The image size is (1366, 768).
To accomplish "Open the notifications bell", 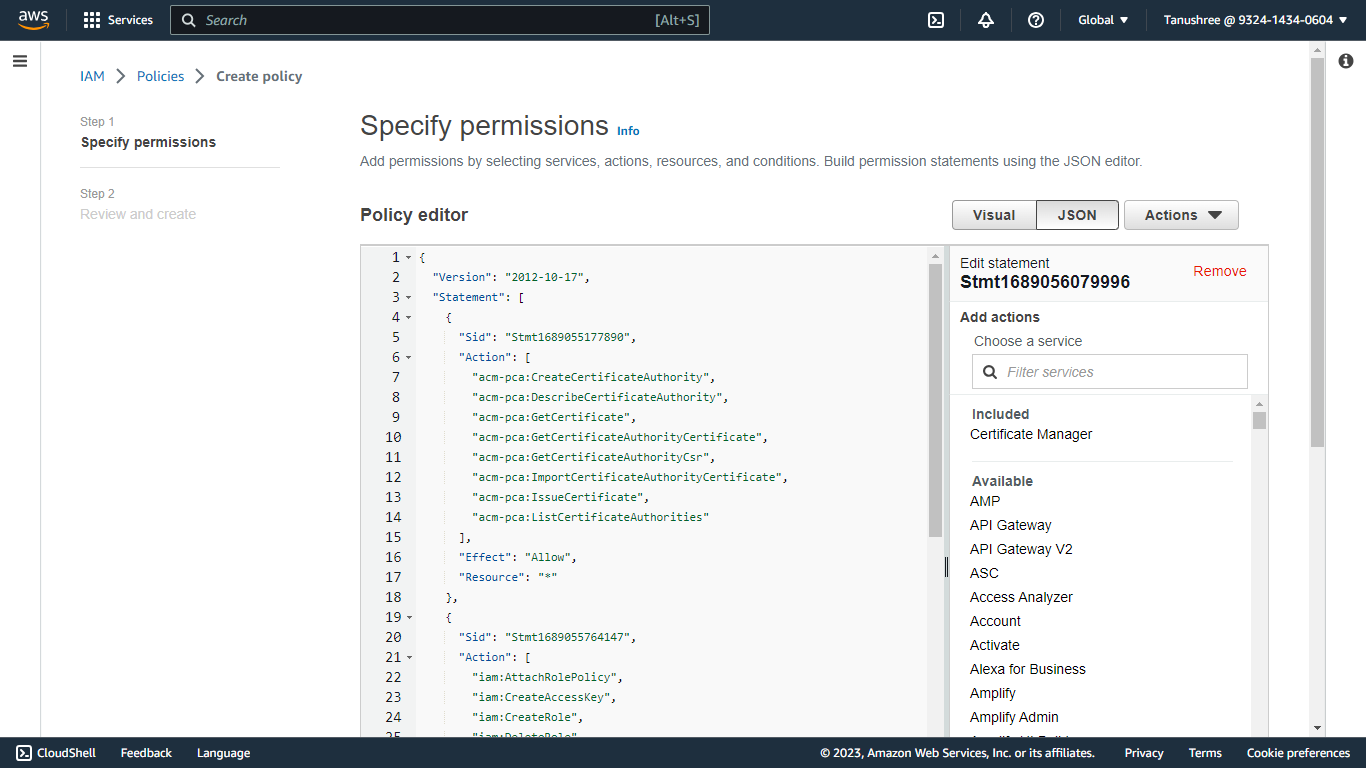I will click(x=986, y=20).
